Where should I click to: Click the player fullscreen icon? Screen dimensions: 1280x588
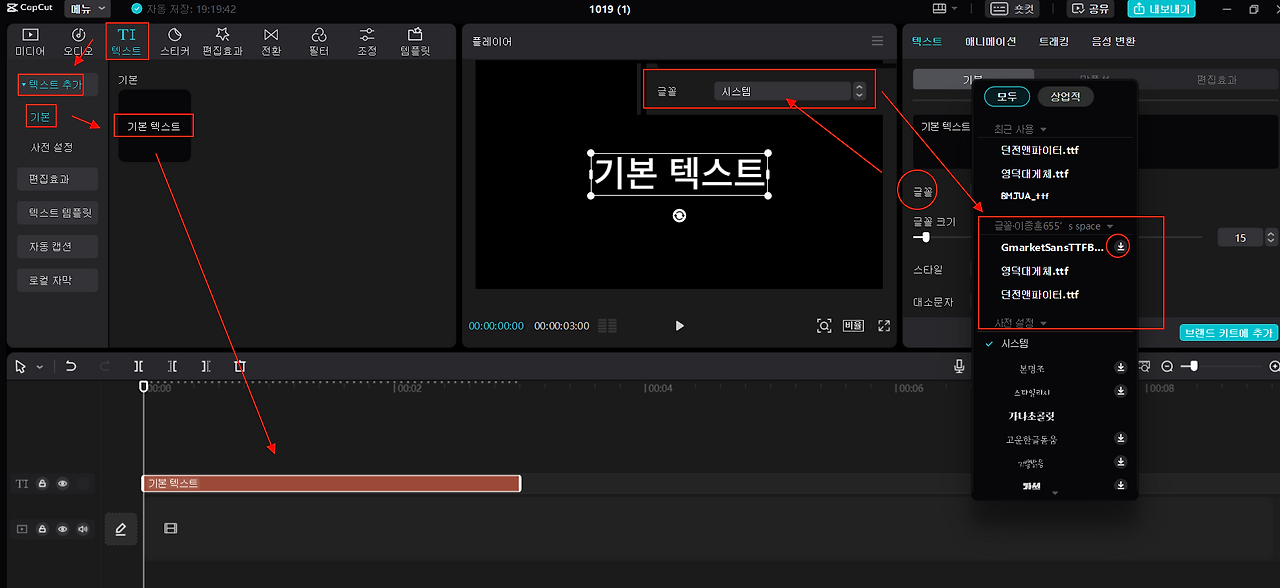pyautogui.click(x=884, y=325)
